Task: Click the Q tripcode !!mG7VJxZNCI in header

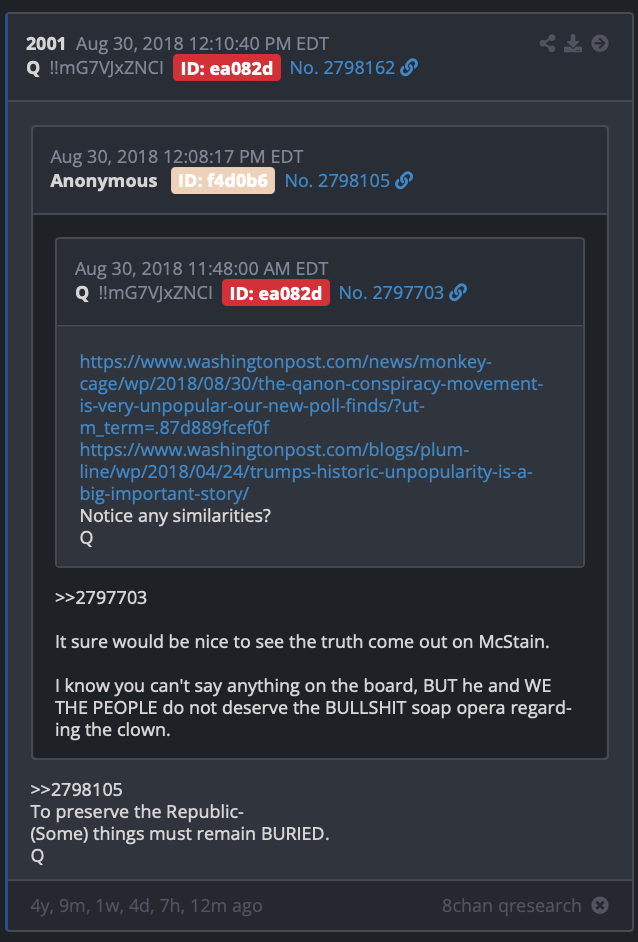Action: click(x=106, y=68)
